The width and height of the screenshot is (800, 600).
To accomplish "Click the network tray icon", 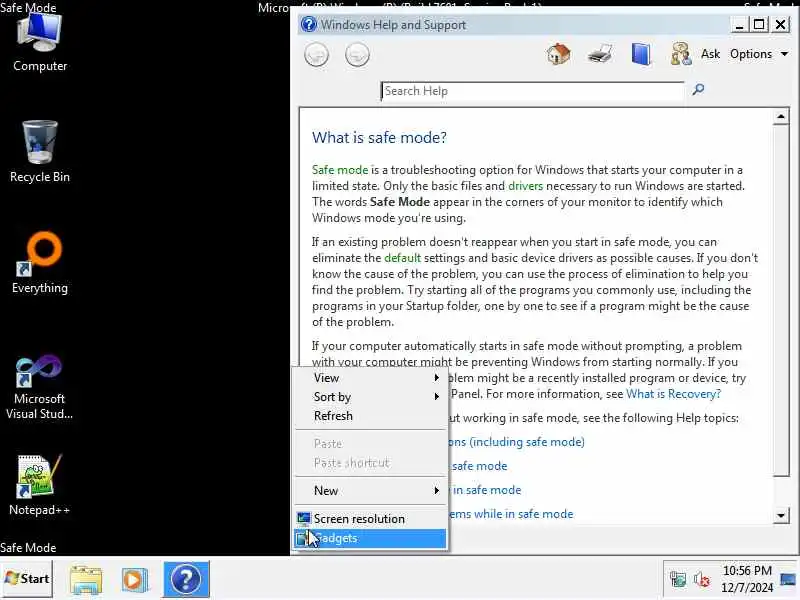I will tap(678, 579).
